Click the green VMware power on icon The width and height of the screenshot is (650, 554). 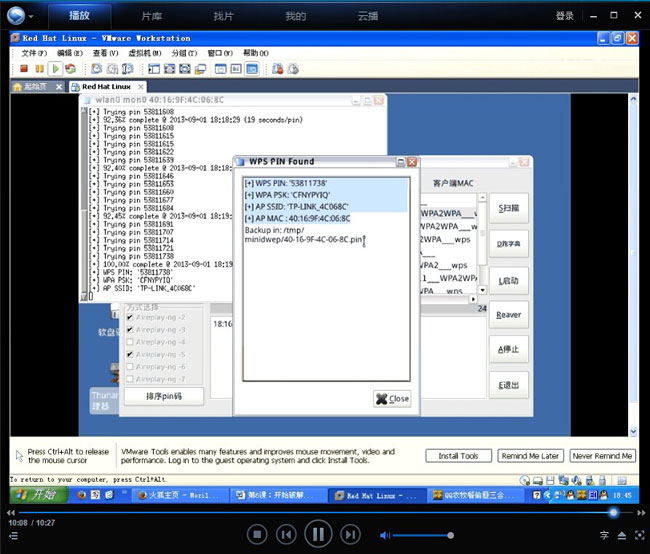pyautogui.click(x=55, y=69)
